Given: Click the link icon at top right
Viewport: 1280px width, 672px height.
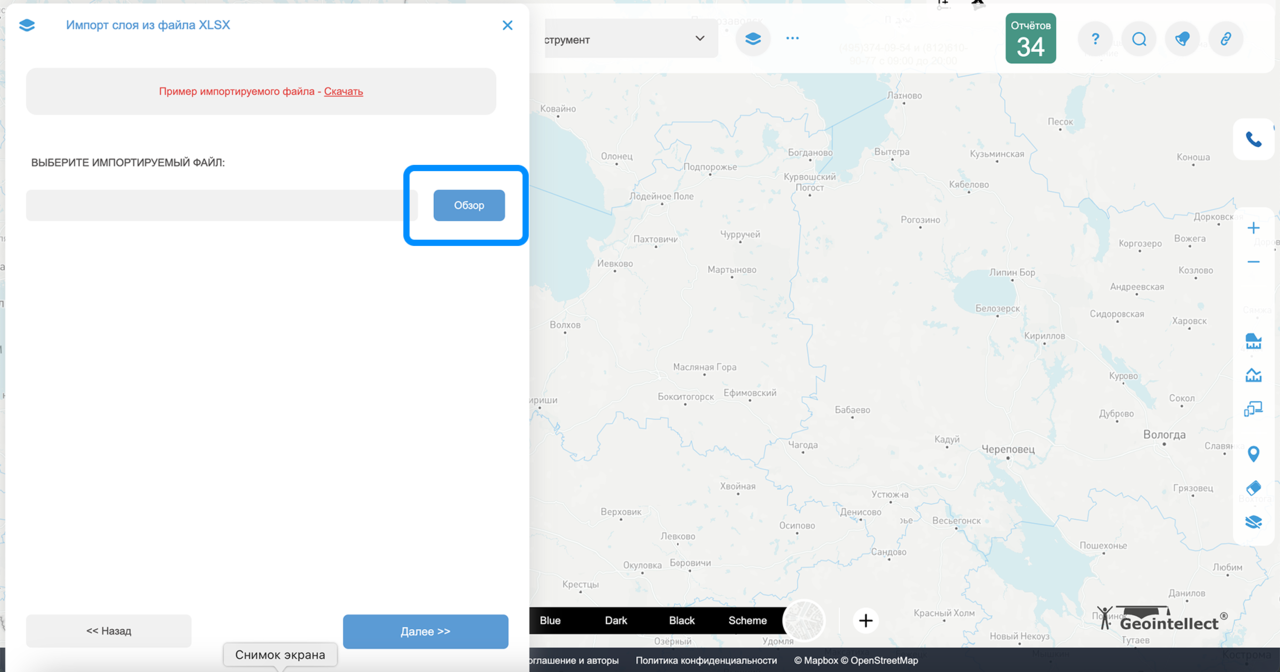Looking at the screenshot, I should [x=1226, y=38].
